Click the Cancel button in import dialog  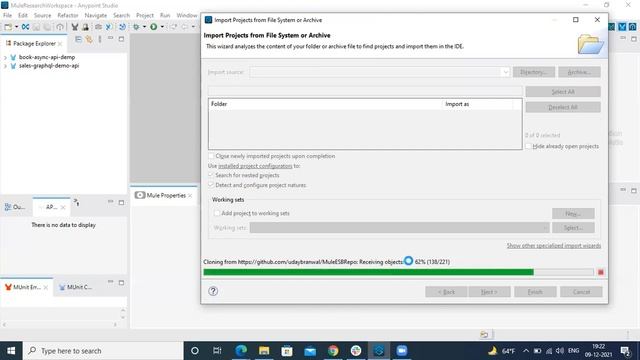(581, 292)
